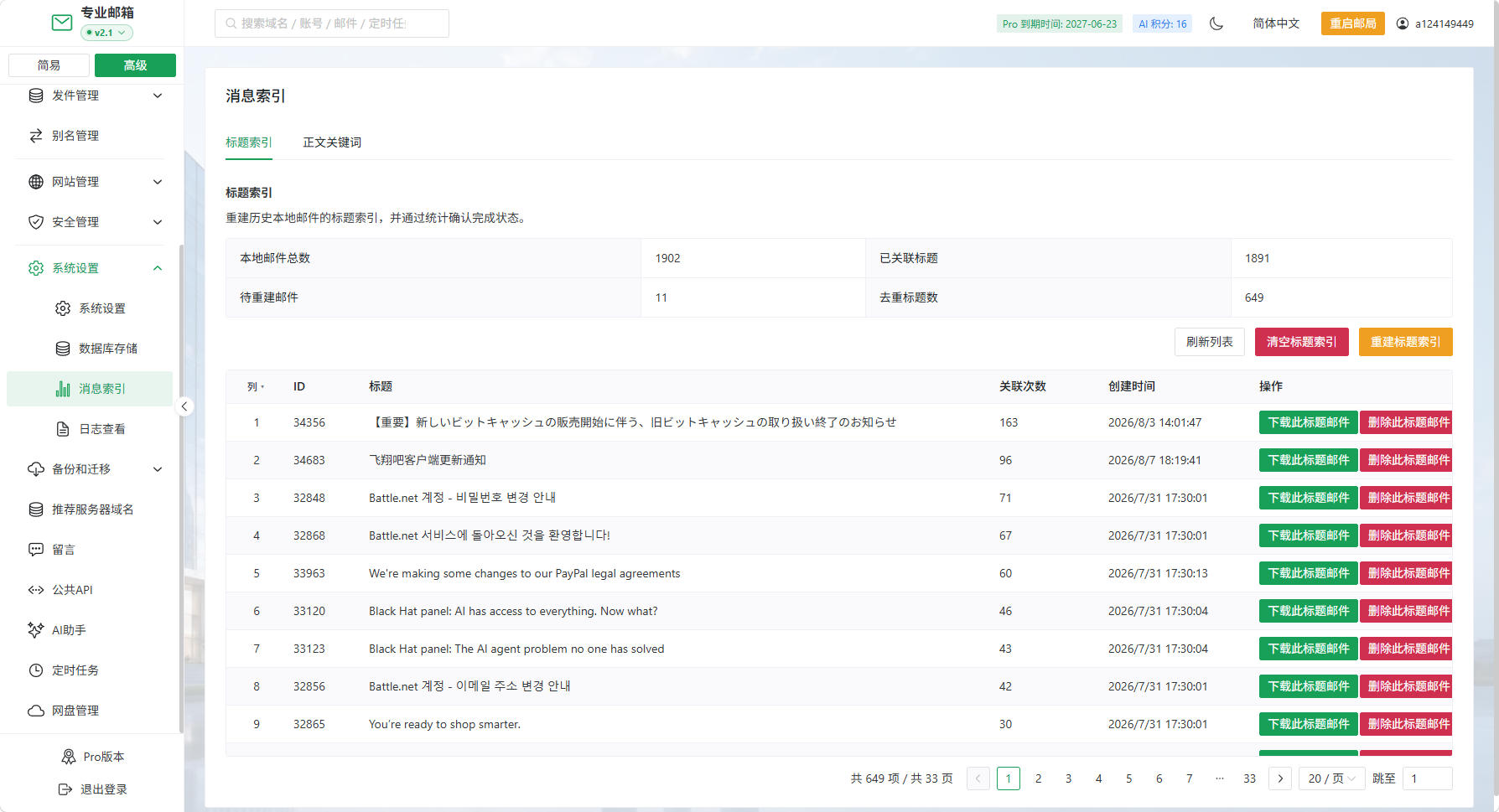Expand the 网站管理 menu chevron
Viewport: 1499px width, 812px height.
tap(158, 182)
